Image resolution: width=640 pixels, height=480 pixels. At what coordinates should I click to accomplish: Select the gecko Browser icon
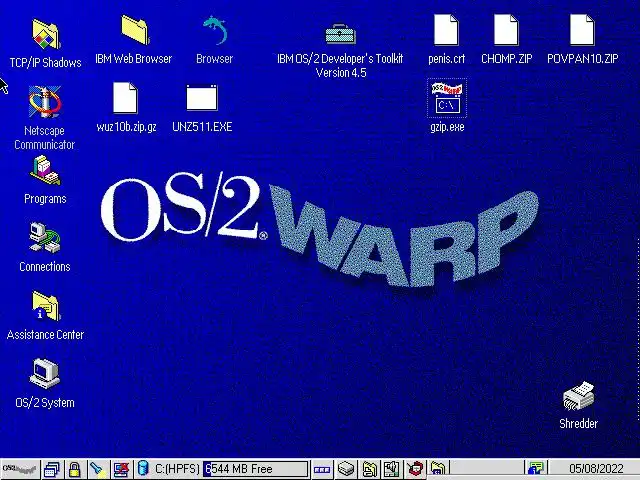pyautogui.click(x=215, y=30)
